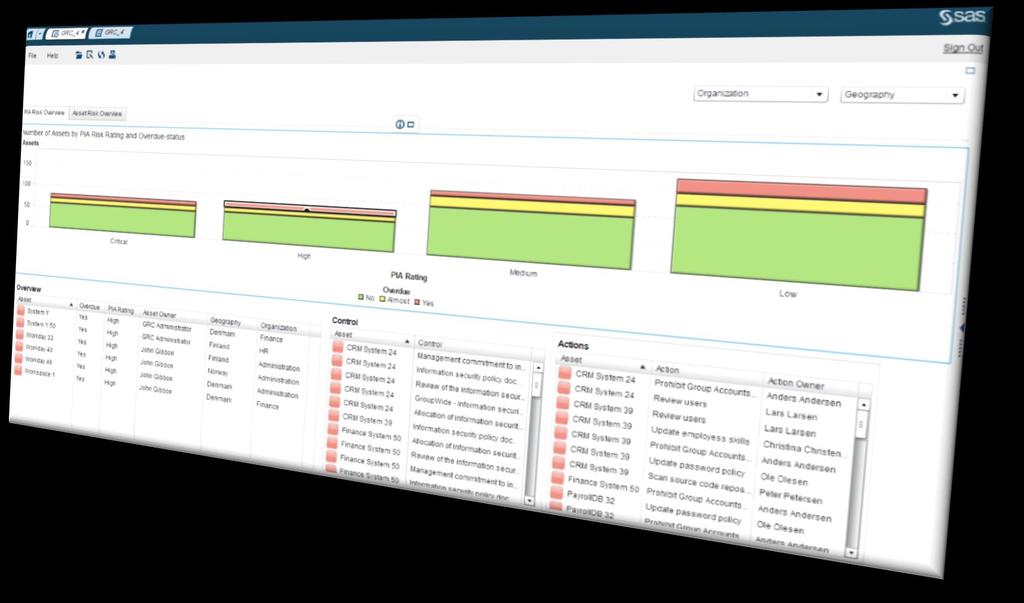This screenshot has width=1024, height=603.
Task: Click the red icon beside first PayrollDB 32 row
Action: (556, 493)
